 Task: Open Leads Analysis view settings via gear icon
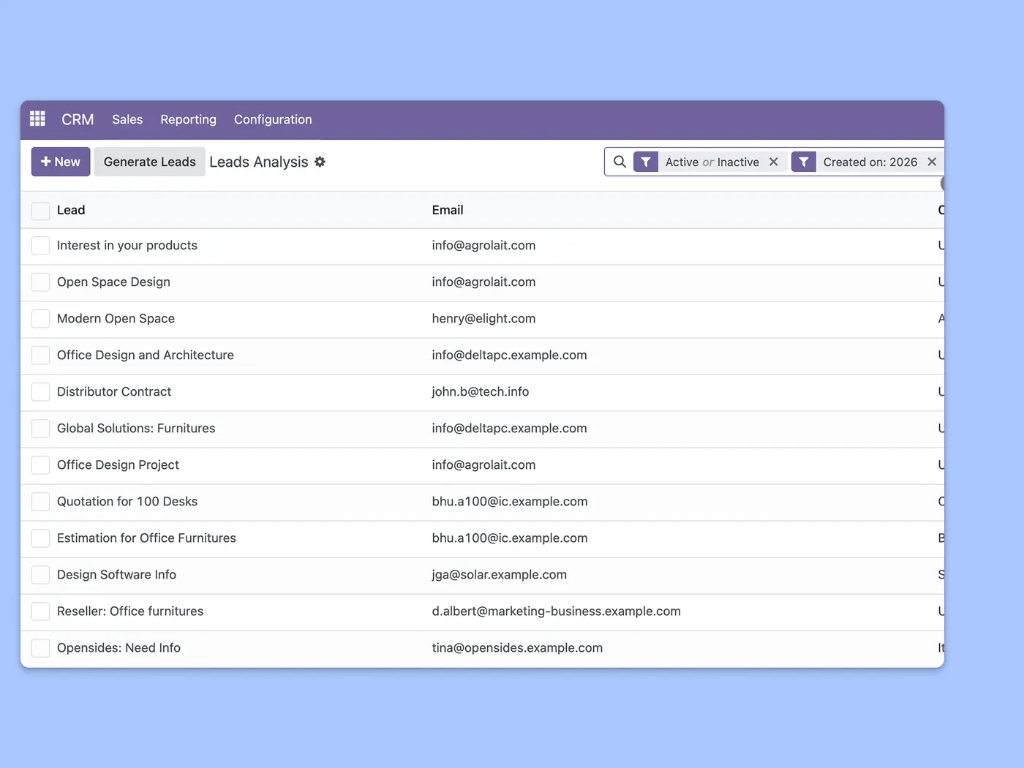pyautogui.click(x=318, y=161)
